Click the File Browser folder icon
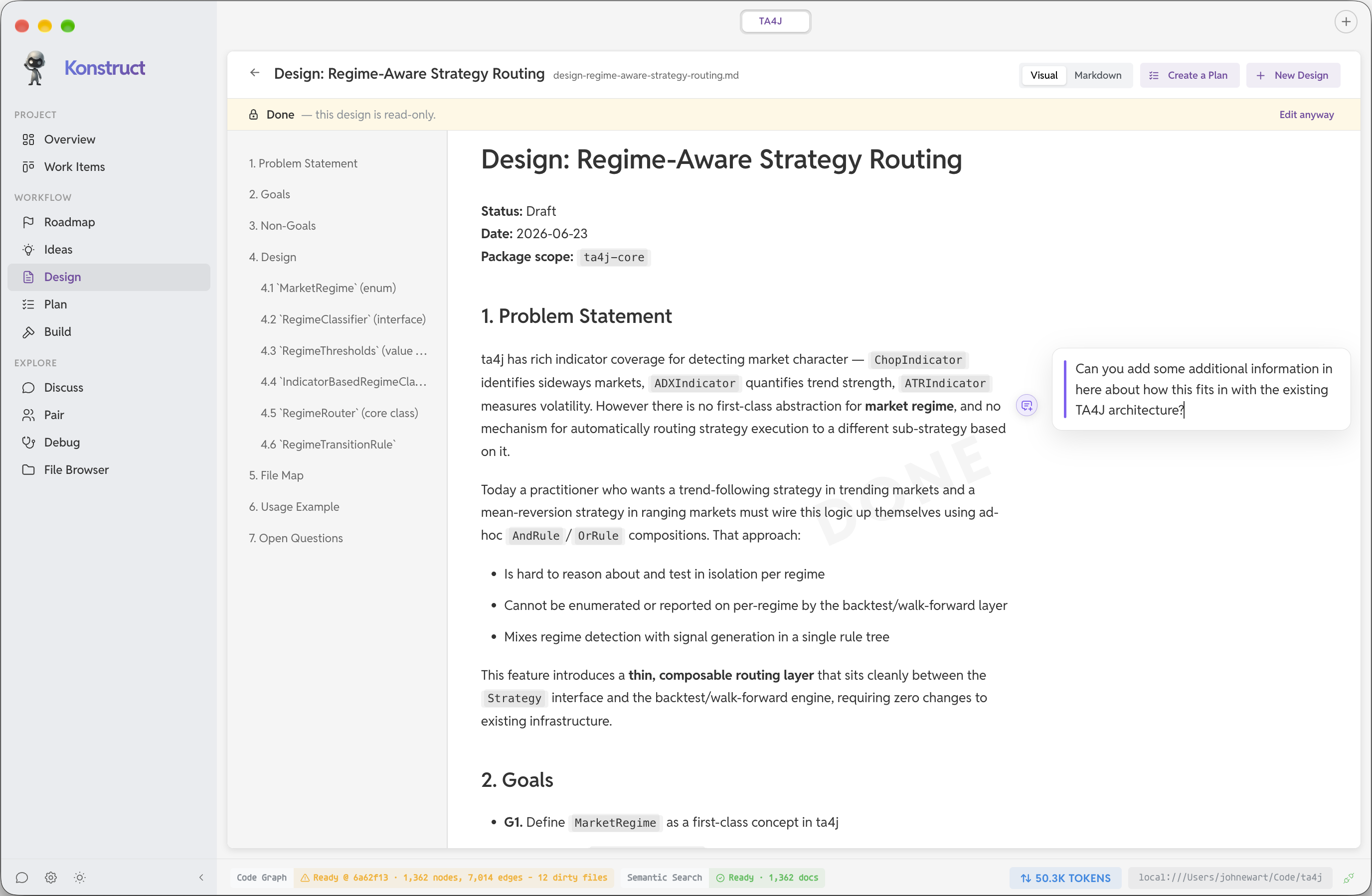 pos(28,469)
